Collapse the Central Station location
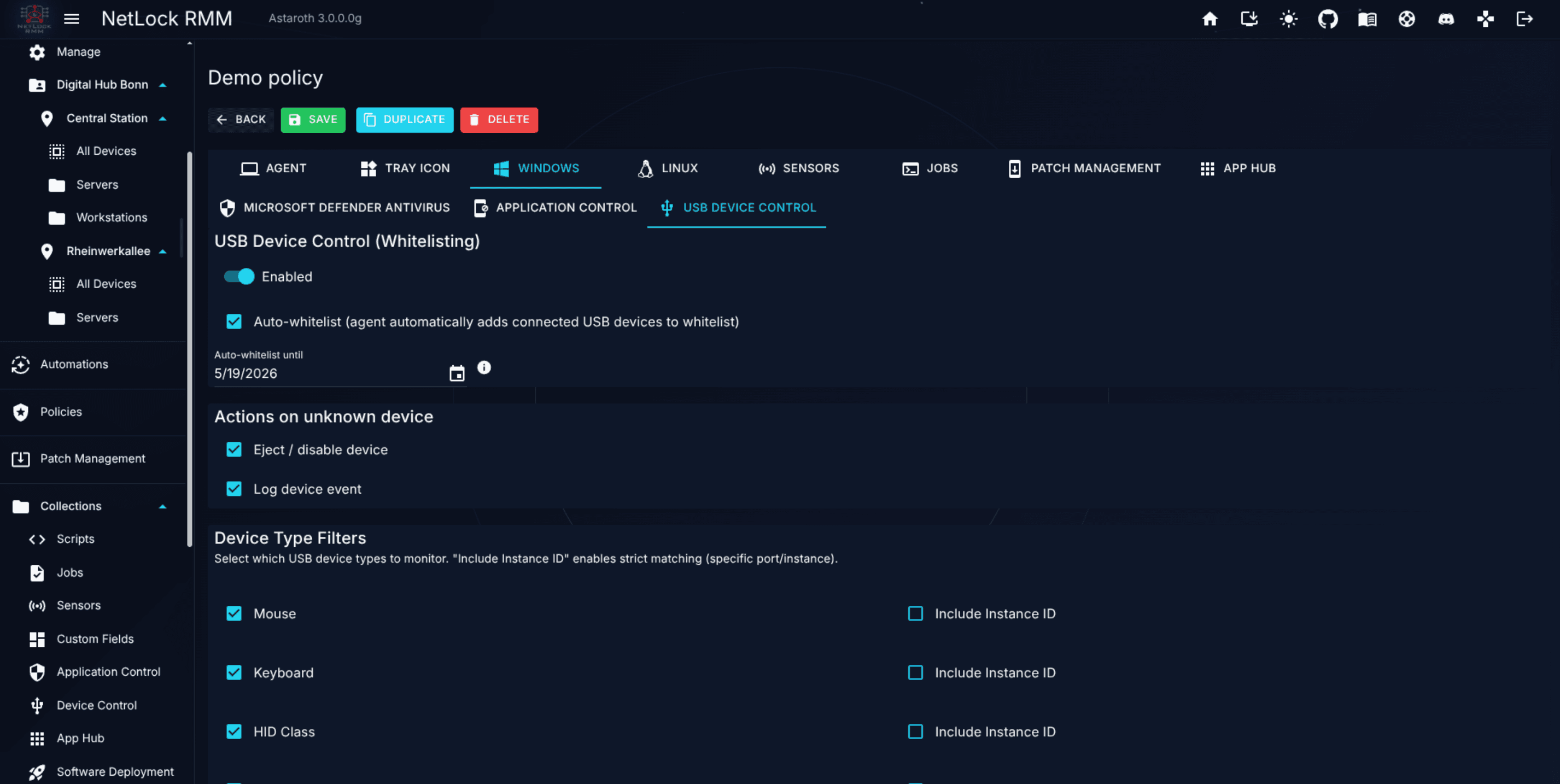Screen dimensions: 1560x784 (162, 118)
